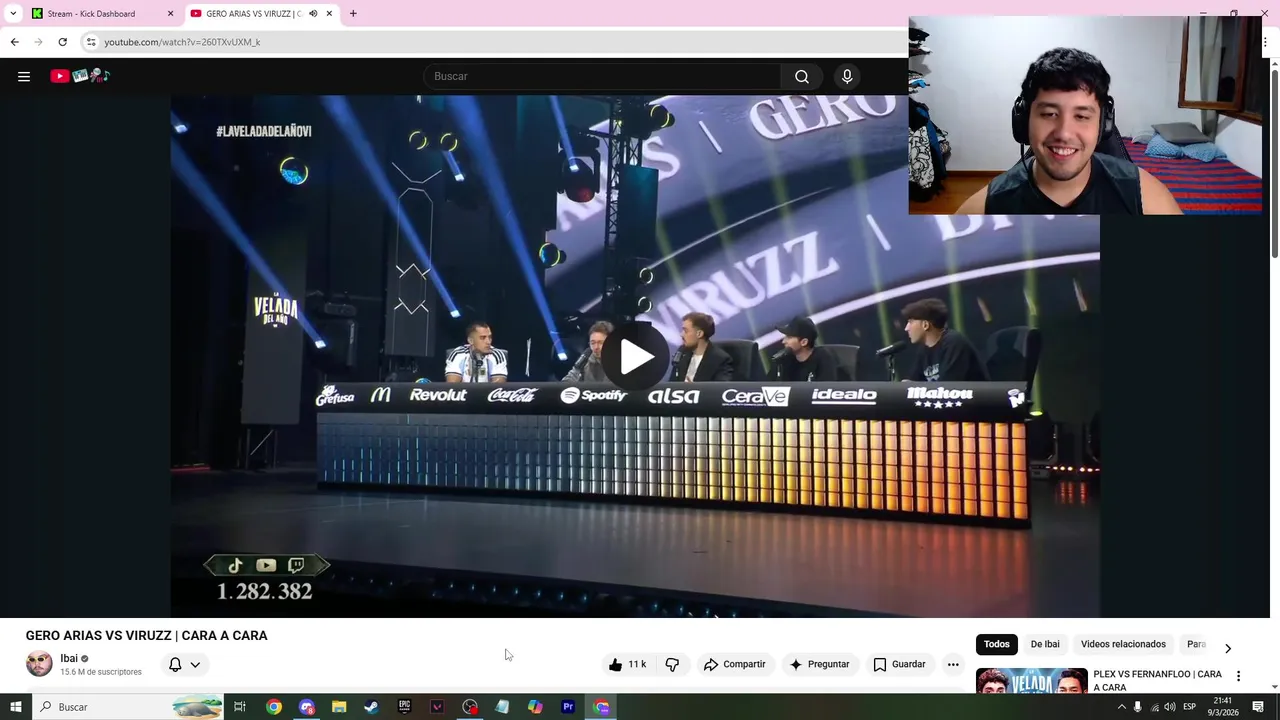Reload the current page

[62, 42]
